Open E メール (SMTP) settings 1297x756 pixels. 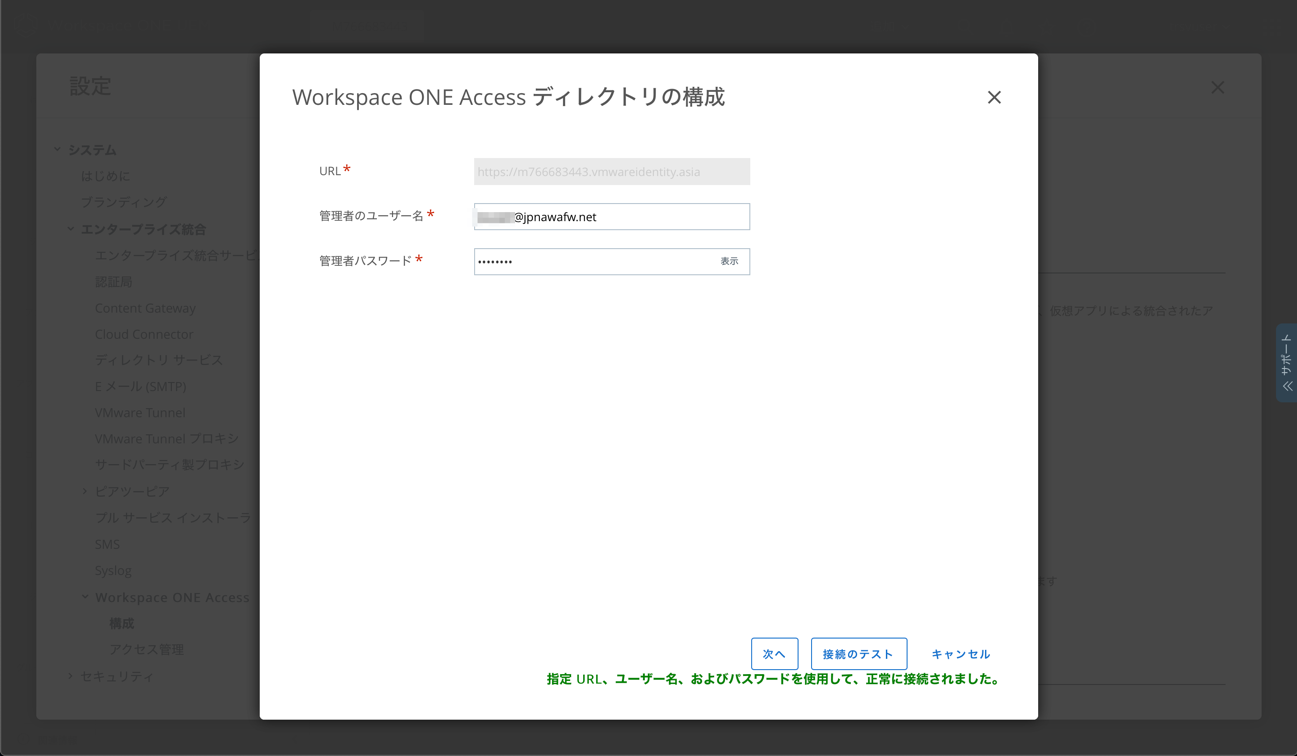pyautogui.click(x=140, y=386)
